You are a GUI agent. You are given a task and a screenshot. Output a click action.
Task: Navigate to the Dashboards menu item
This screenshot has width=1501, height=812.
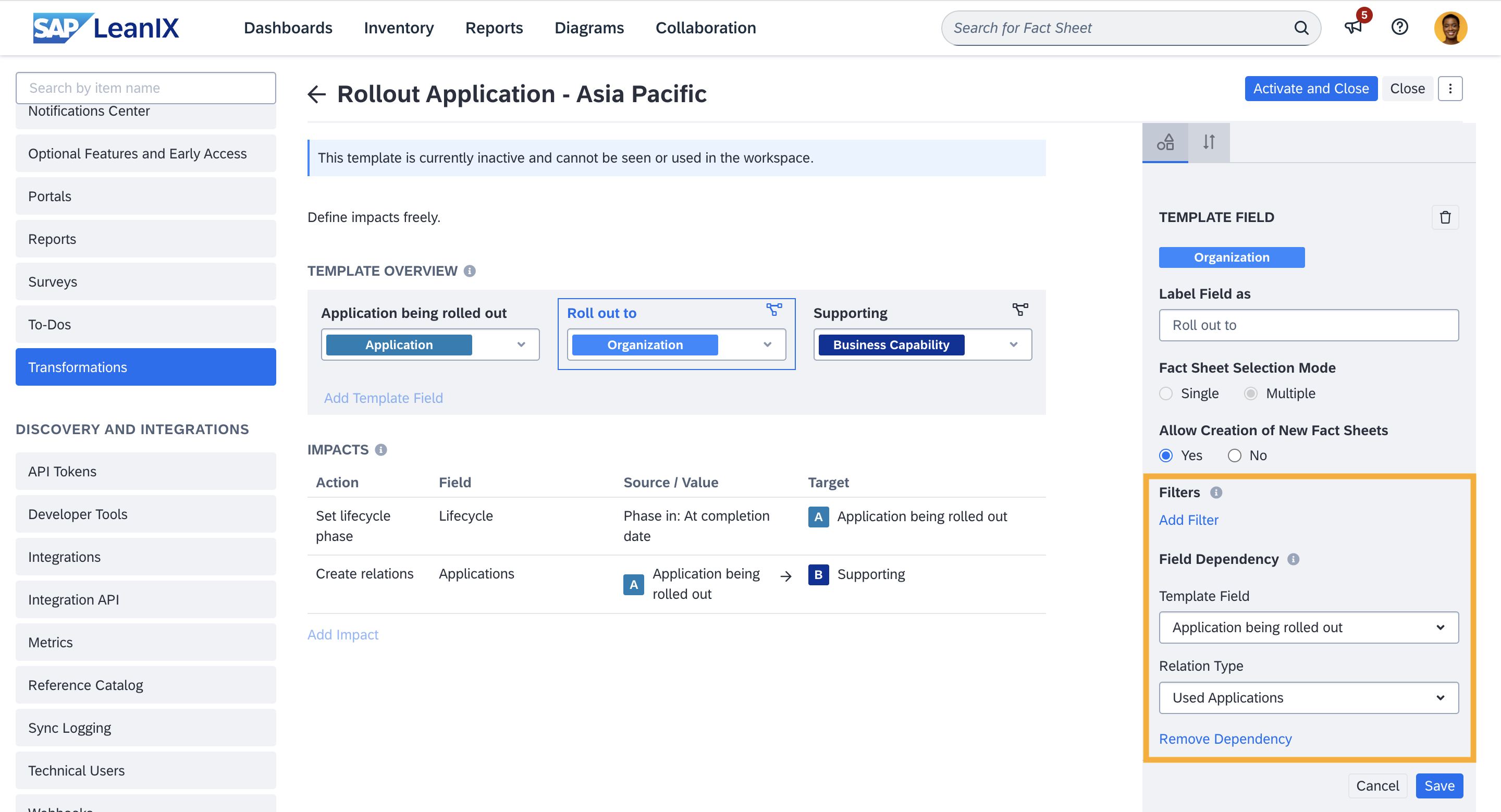click(x=288, y=27)
